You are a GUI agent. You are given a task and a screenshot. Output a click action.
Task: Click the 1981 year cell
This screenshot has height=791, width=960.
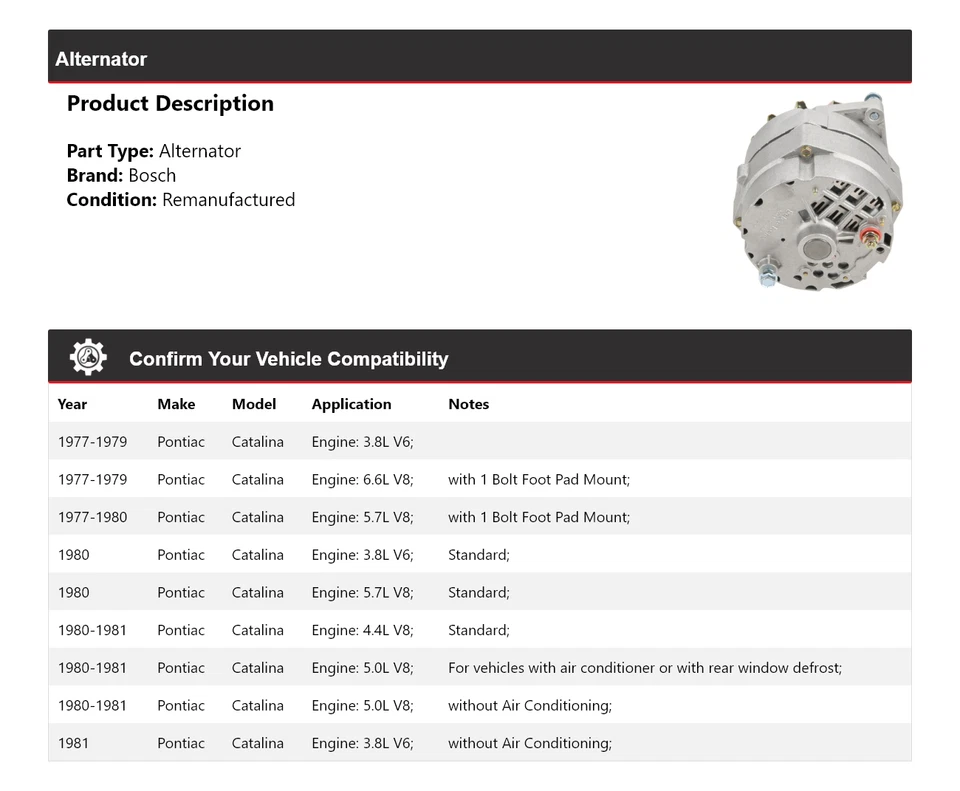pos(73,743)
